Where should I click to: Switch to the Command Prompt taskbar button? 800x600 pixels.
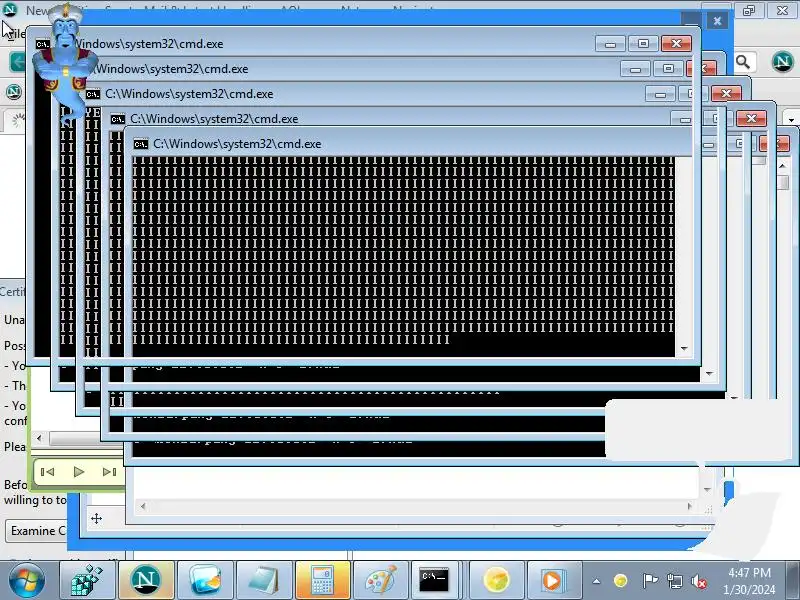pos(434,580)
